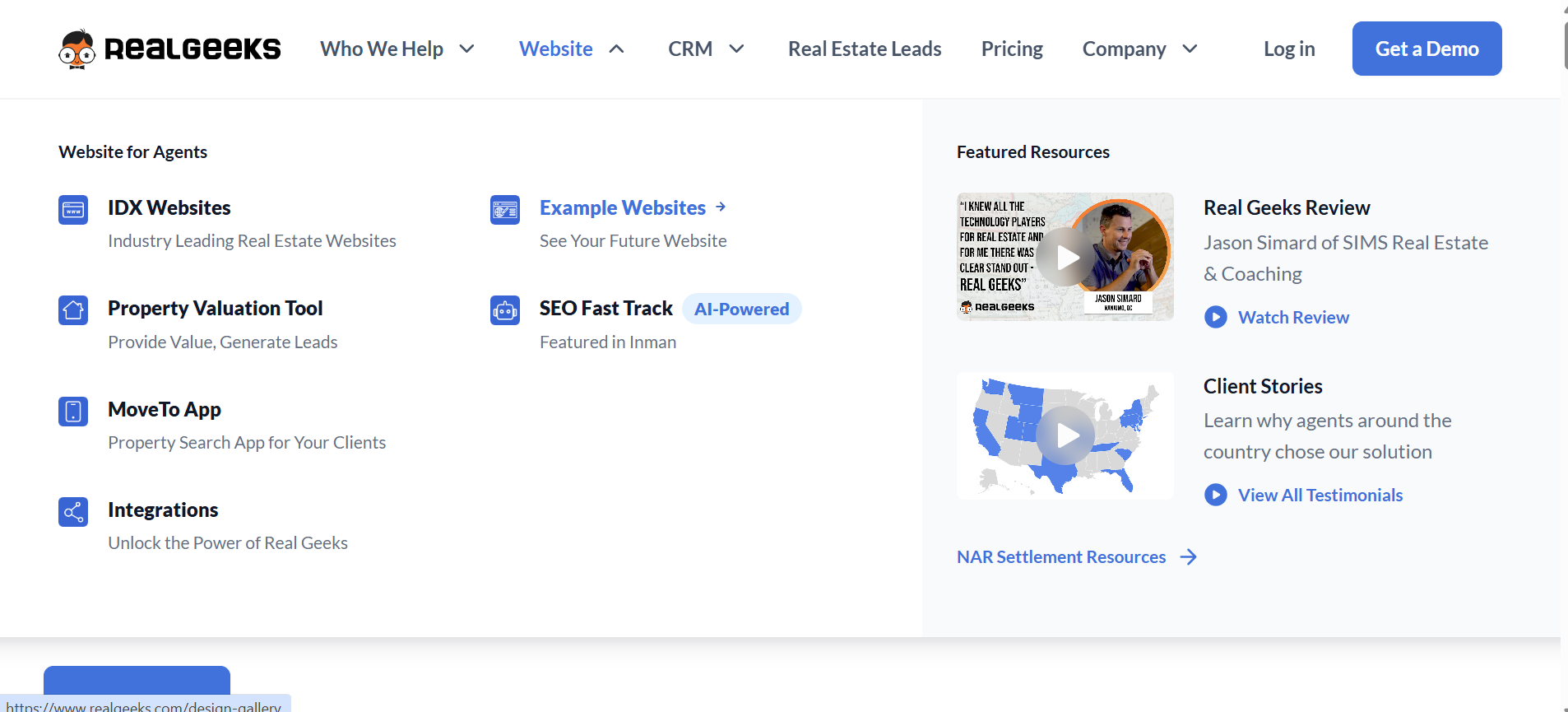This screenshot has height=712, width=1568.
Task: Open the Company nav menu
Action: (x=1124, y=49)
